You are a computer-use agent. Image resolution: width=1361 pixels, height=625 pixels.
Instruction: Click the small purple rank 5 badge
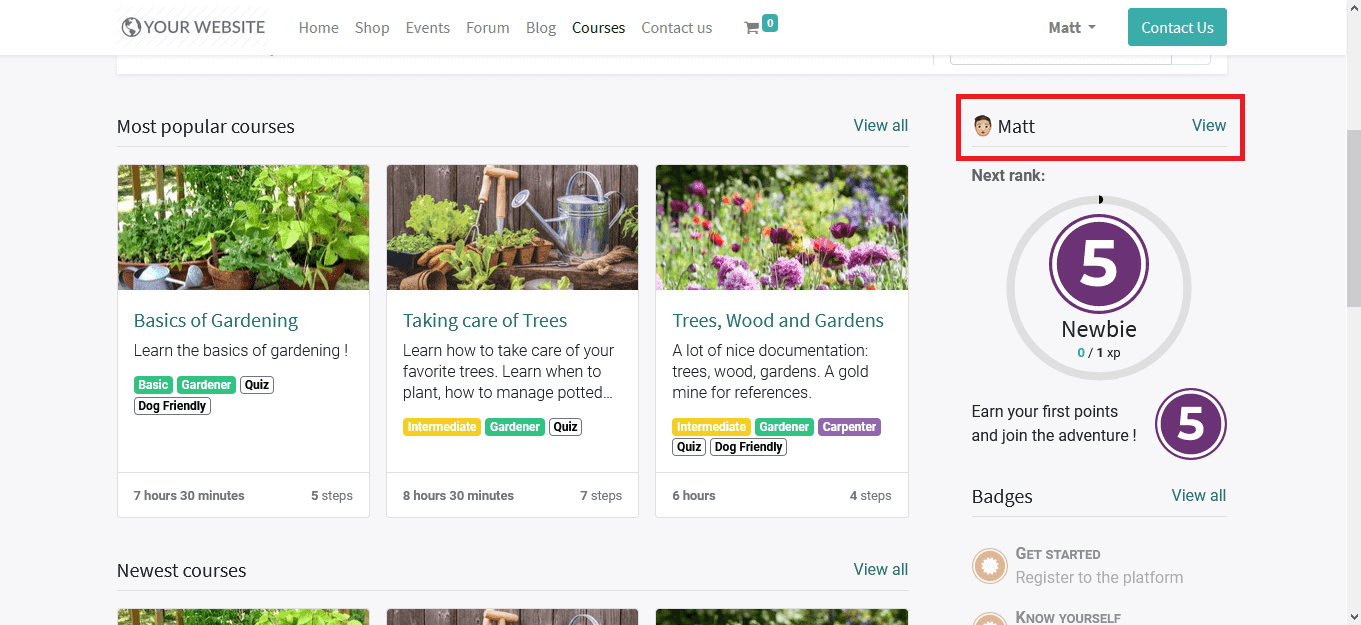1190,424
